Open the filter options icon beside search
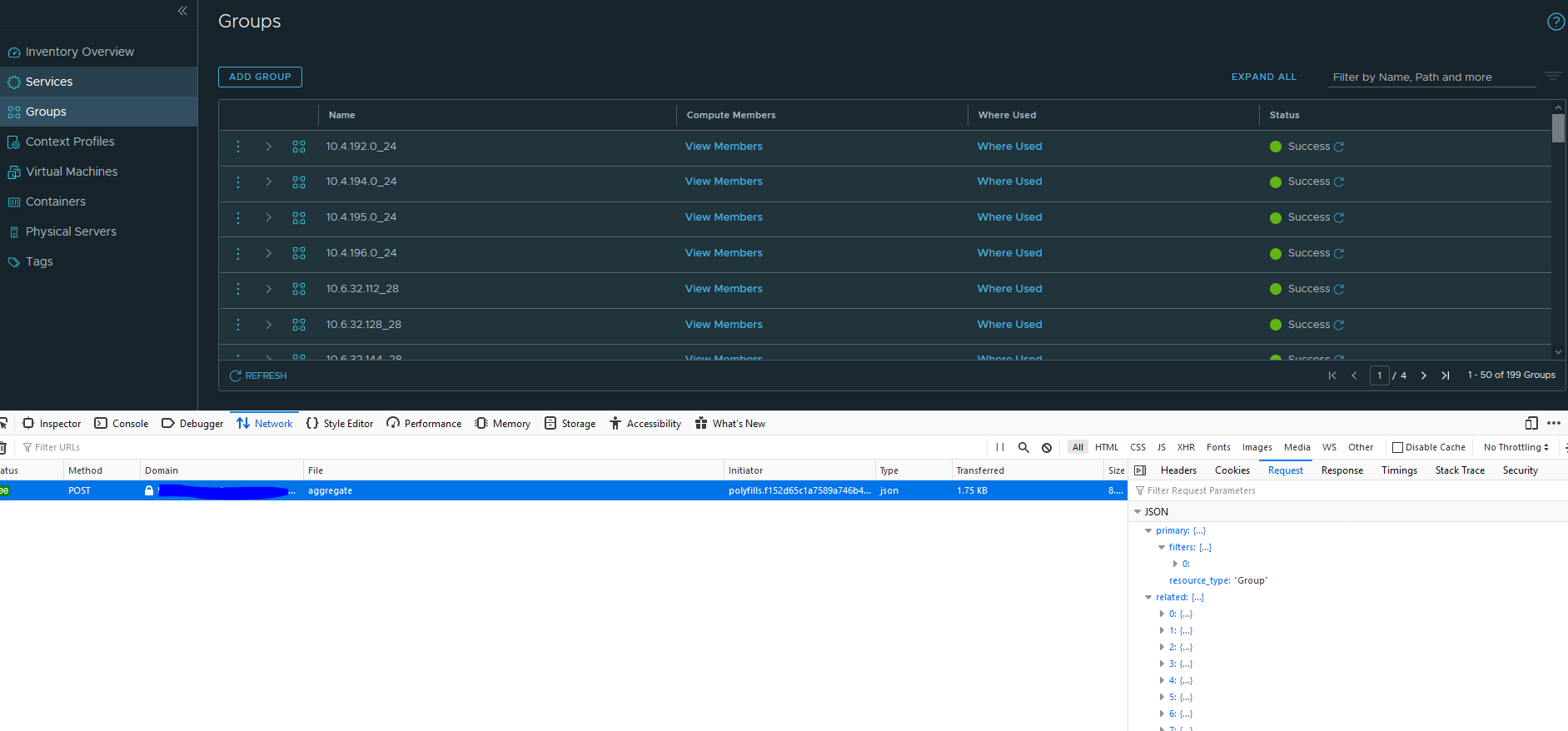Image resolution: width=1568 pixels, height=731 pixels. 1552,76
